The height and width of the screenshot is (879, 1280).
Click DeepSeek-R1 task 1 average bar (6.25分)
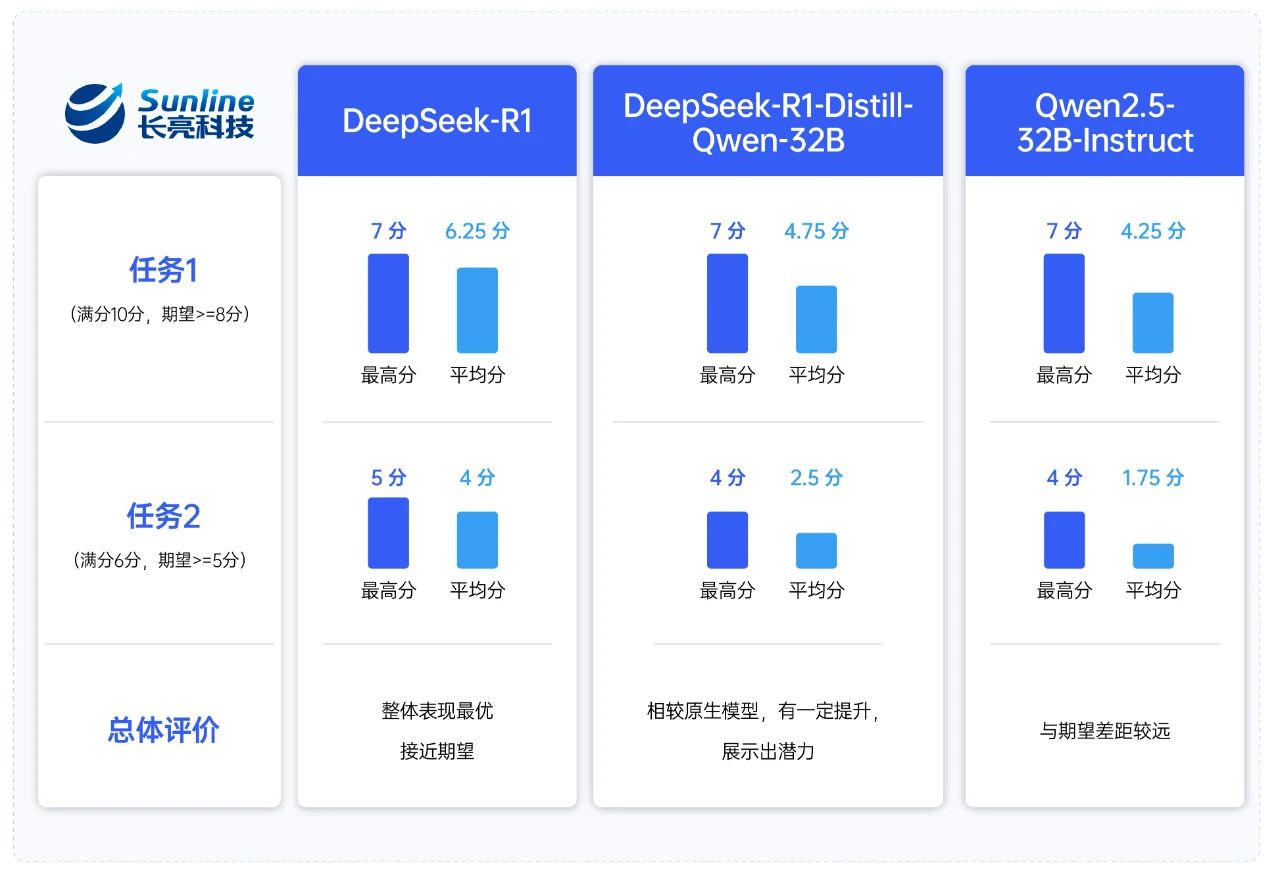[x=477, y=310]
